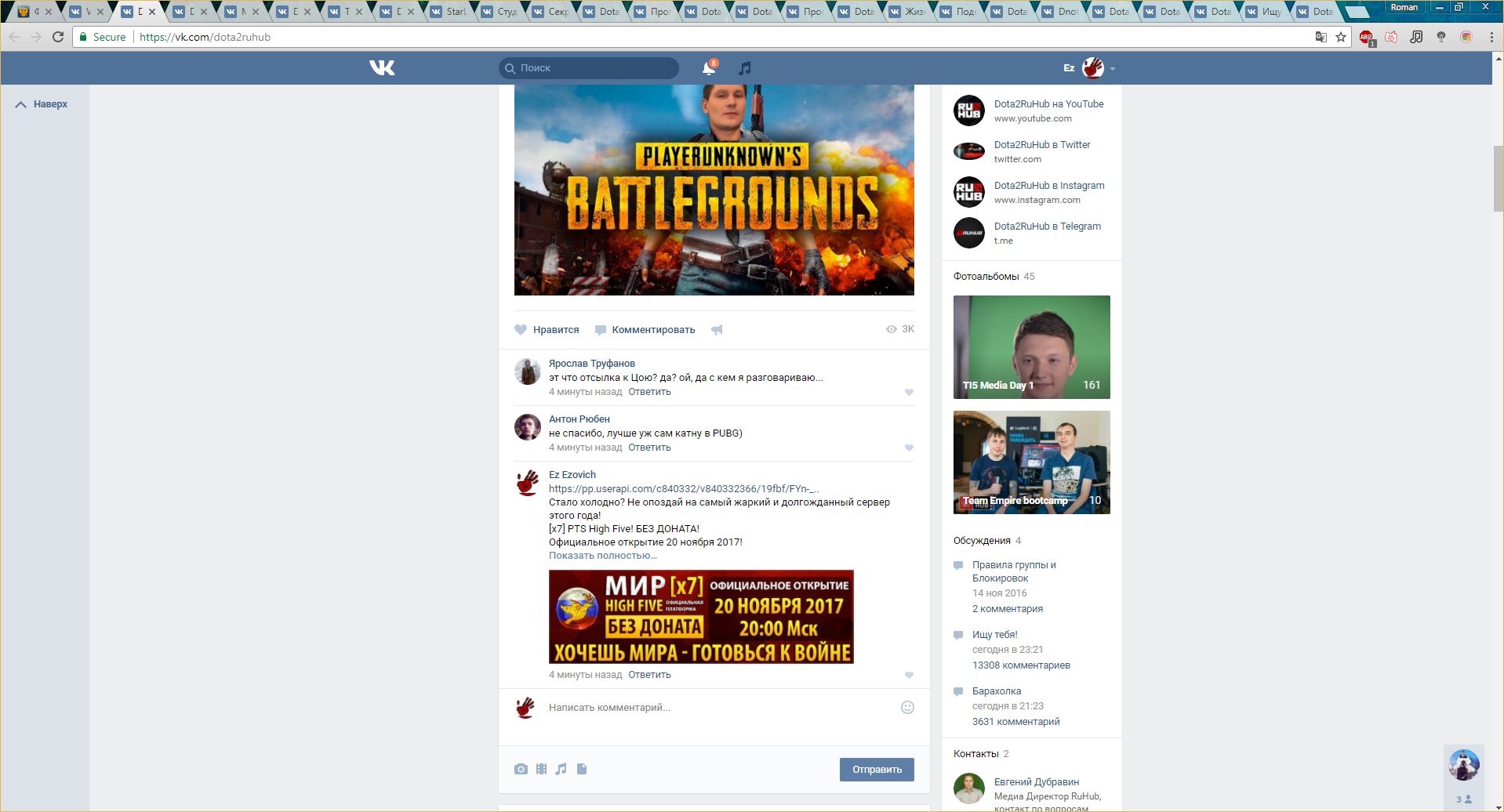Open the friends online counter icon
The image size is (1504, 812).
pyautogui.click(x=1463, y=799)
